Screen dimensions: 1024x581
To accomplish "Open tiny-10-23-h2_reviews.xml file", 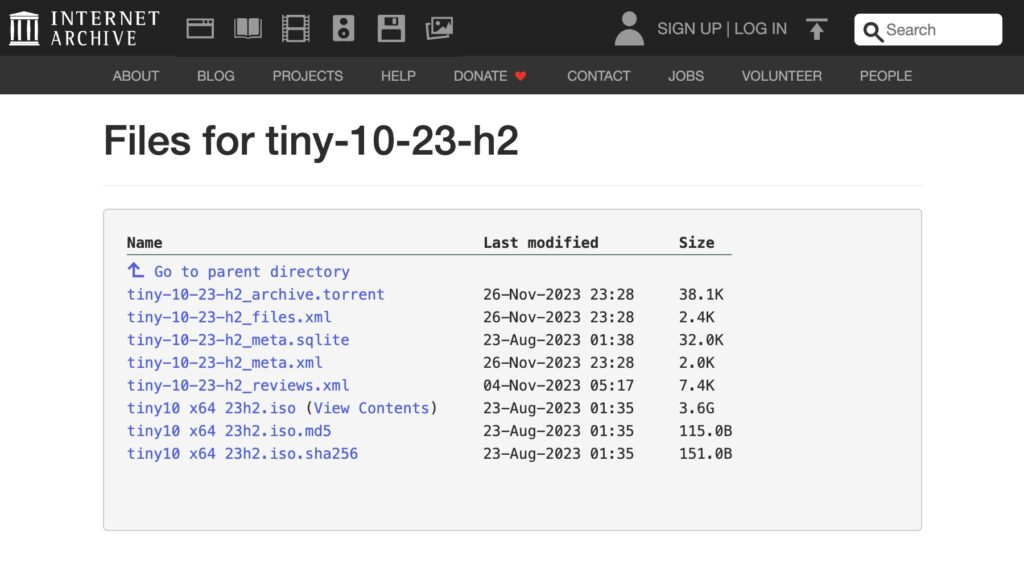I will click(238, 385).
